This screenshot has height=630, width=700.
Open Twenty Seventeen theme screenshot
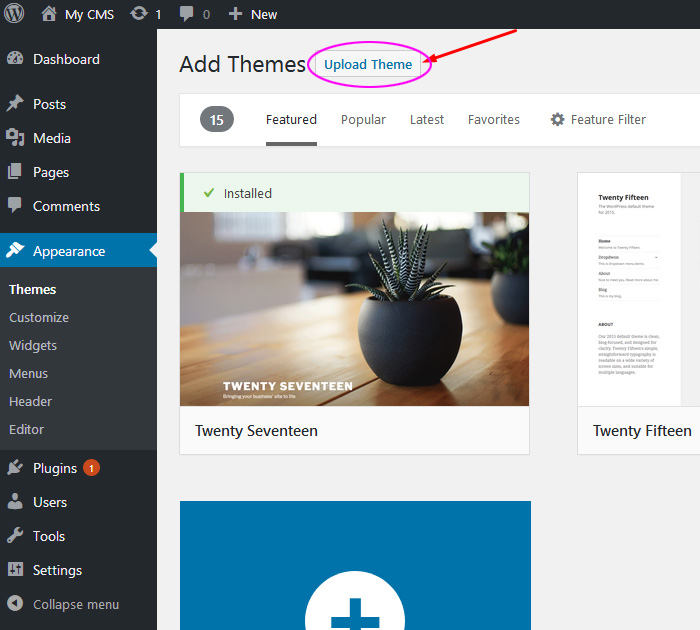click(354, 309)
